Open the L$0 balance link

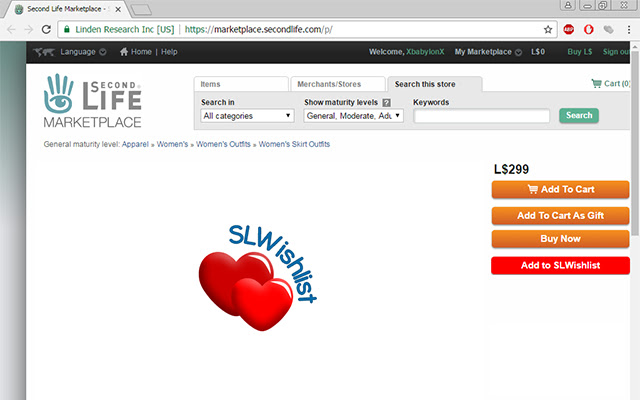click(x=538, y=52)
